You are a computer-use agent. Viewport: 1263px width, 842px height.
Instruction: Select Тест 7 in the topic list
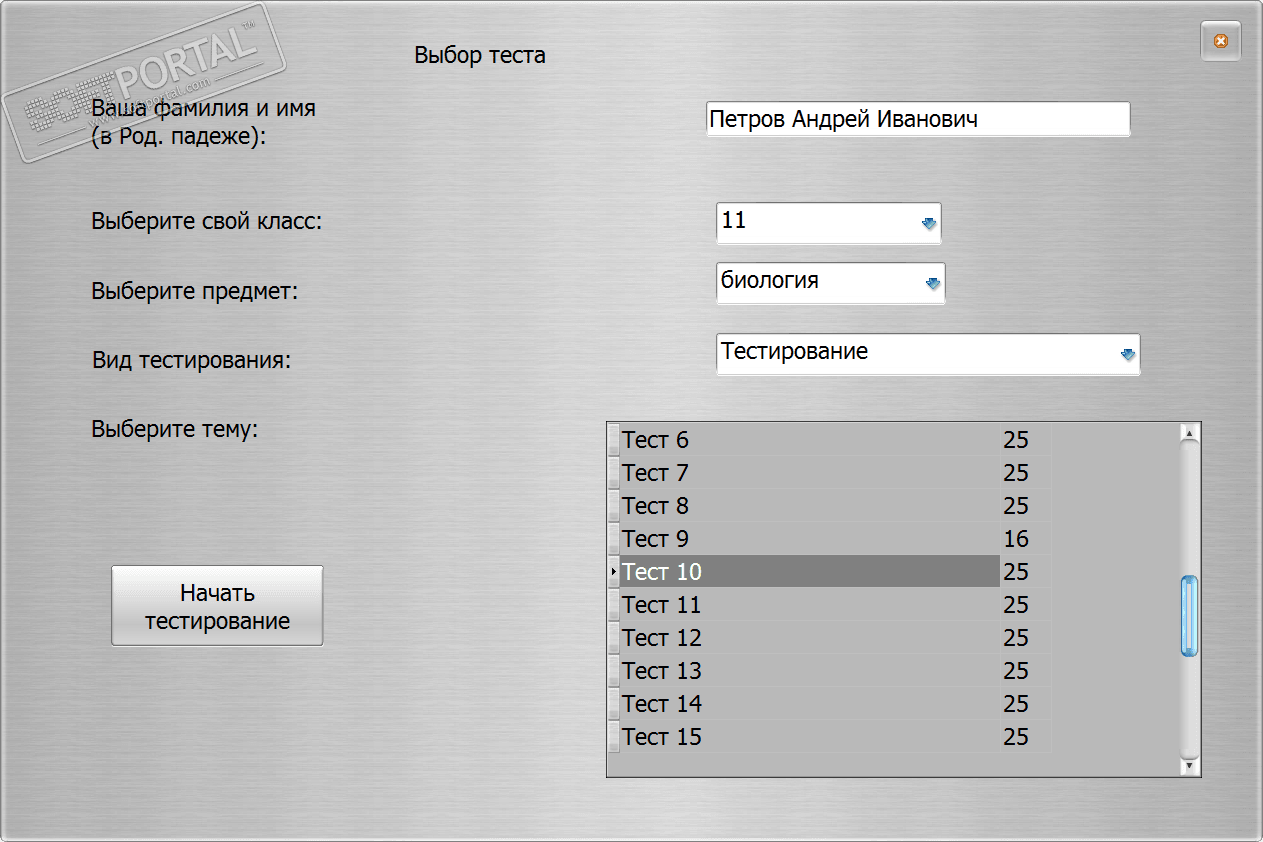coord(808,473)
